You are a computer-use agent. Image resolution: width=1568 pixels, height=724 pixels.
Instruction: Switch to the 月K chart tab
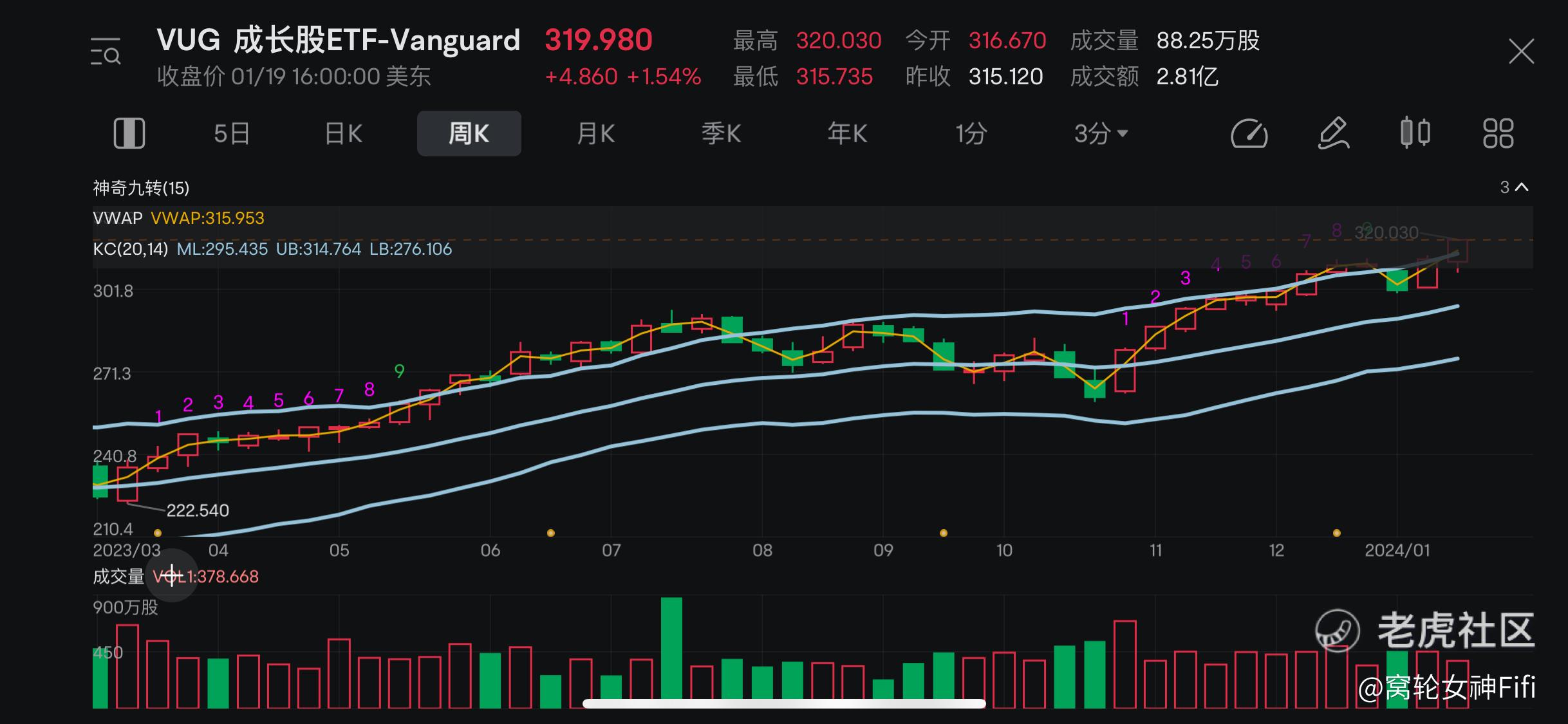pyautogui.click(x=595, y=134)
